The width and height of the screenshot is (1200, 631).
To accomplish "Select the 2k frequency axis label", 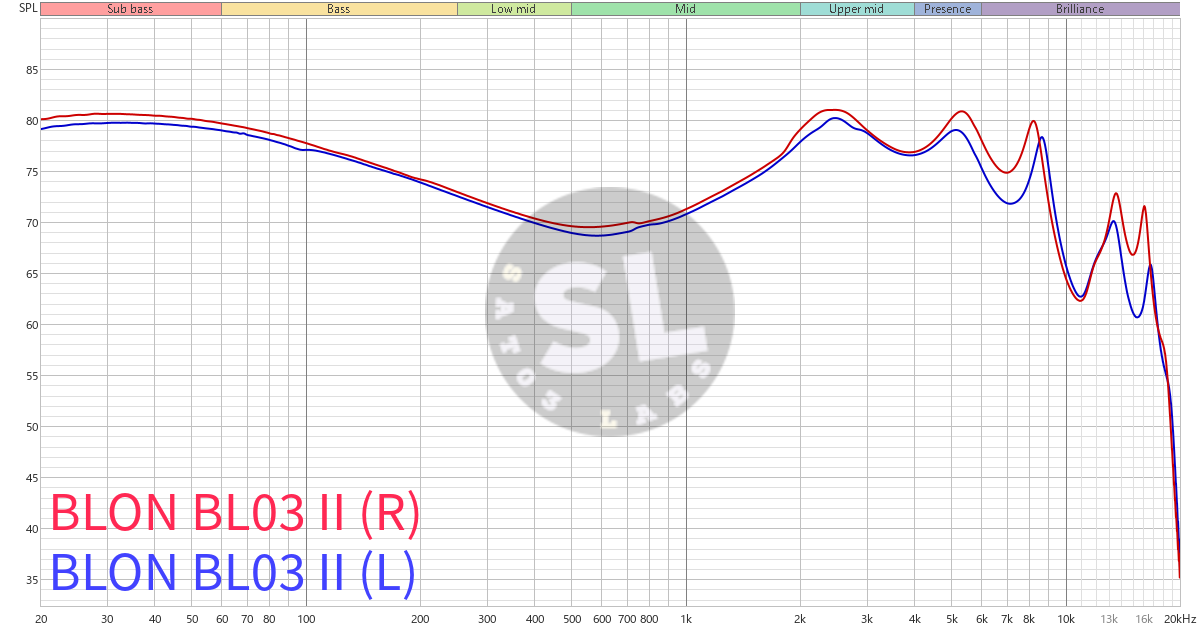I will [x=800, y=618].
